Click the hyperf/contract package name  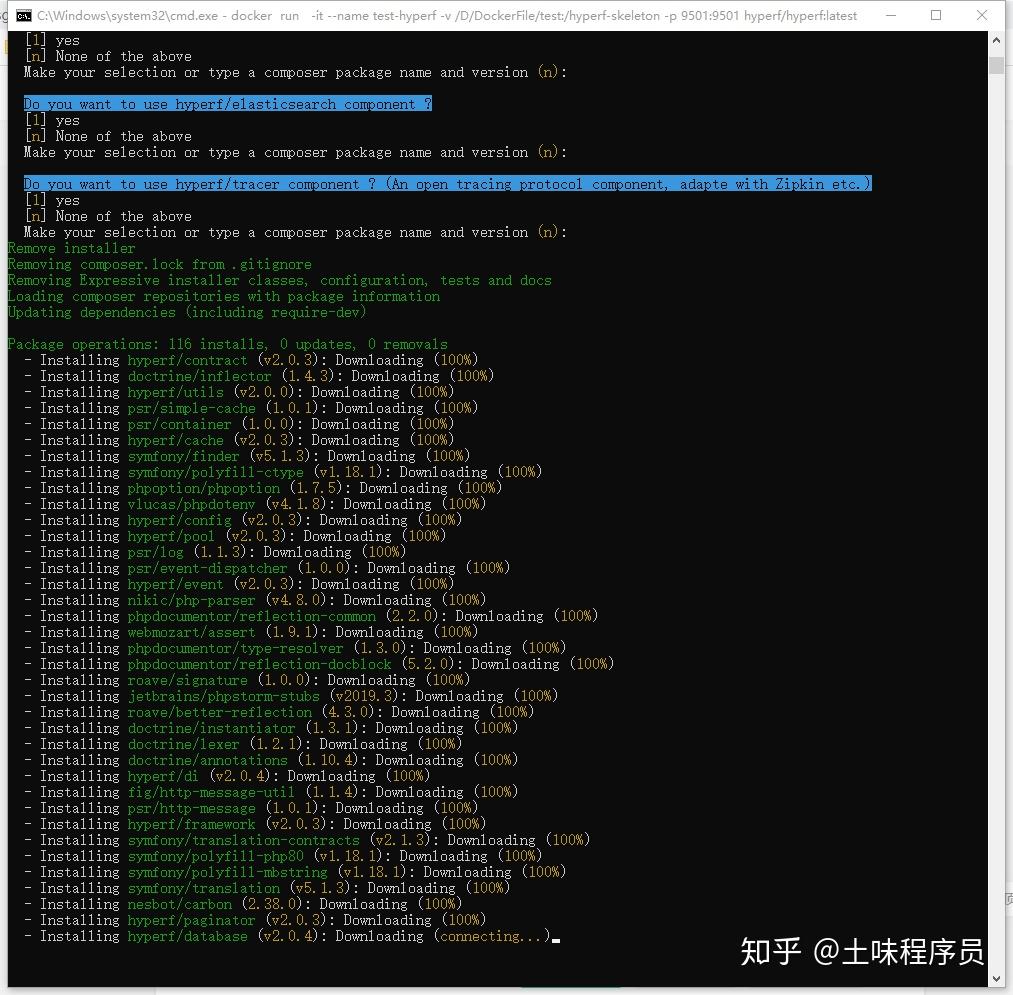(188, 359)
